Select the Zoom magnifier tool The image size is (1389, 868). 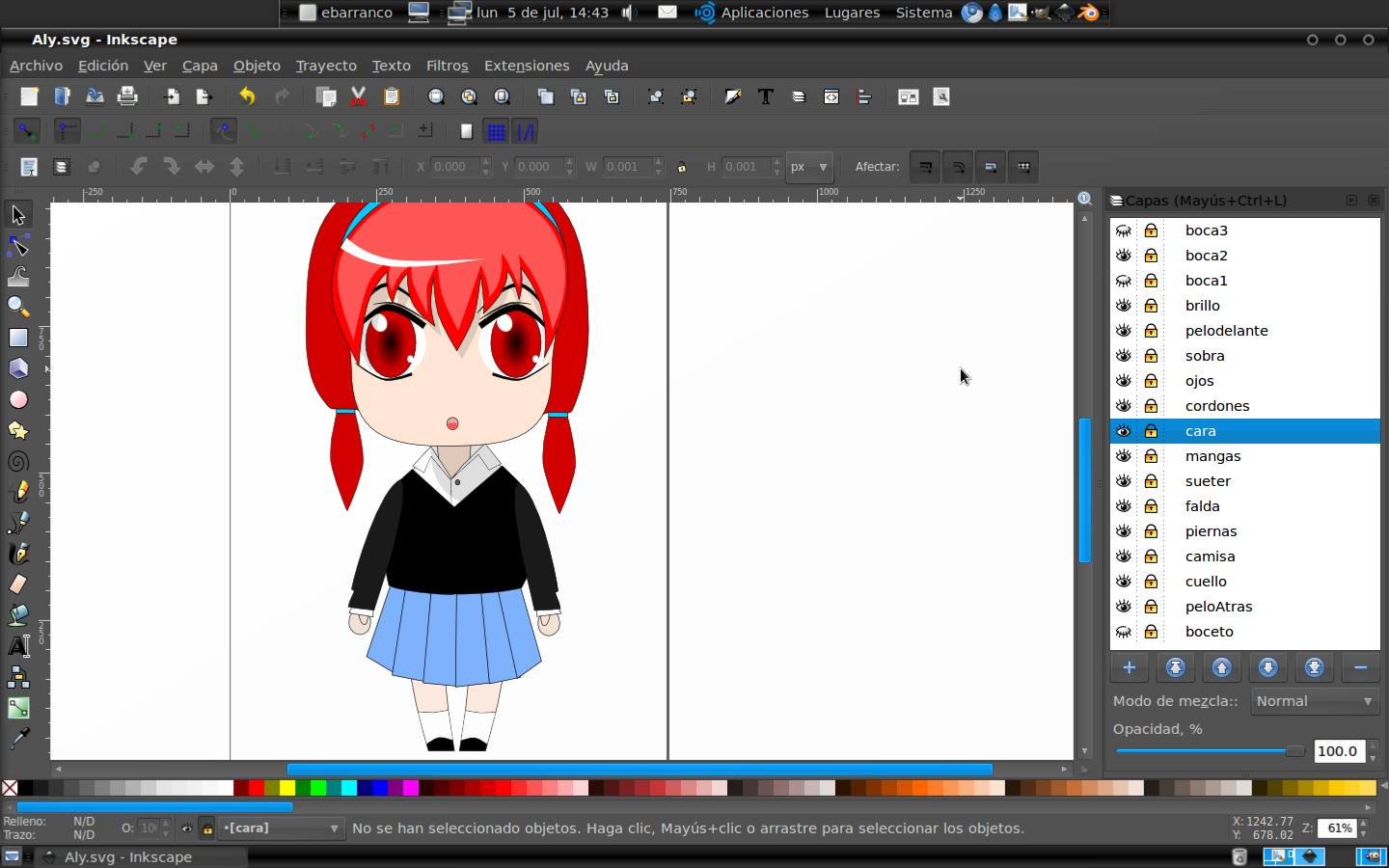pos(18,307)
